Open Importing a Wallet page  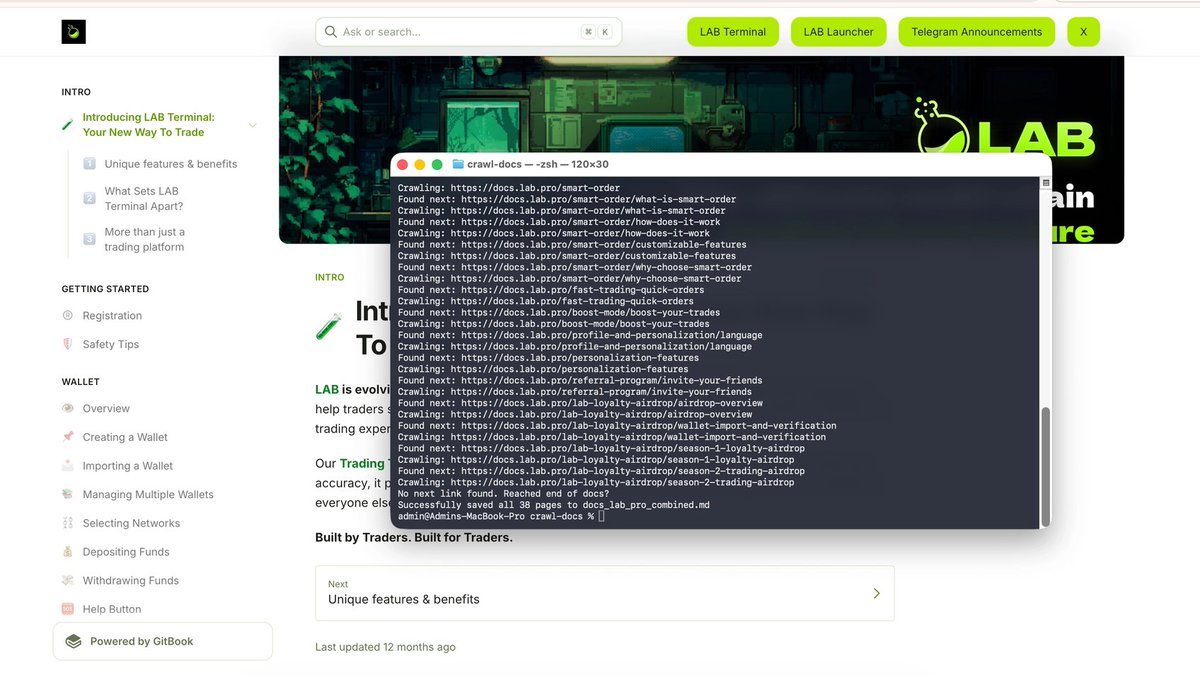(x=128, y=466)
